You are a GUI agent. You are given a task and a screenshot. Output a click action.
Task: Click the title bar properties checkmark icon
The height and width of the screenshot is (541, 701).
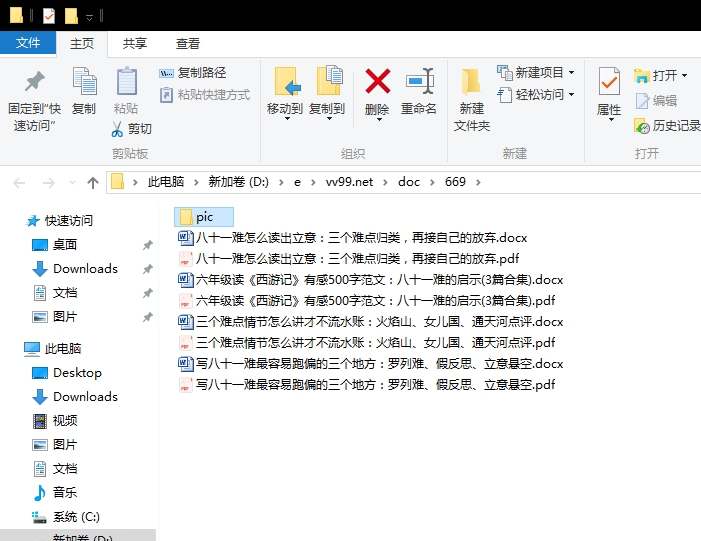(x=49, y=16)
